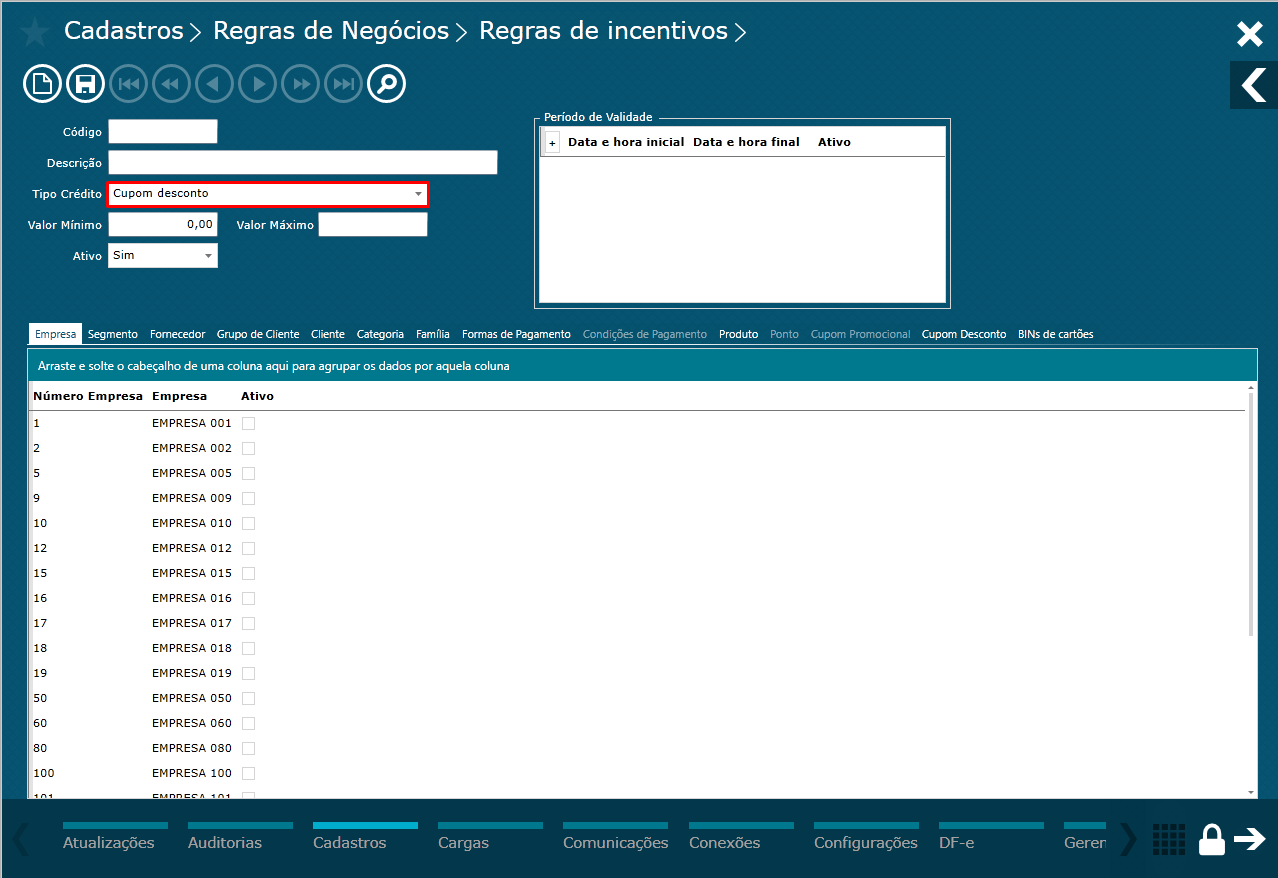
Task: Switch to the Família tab
Action: pos(433,334)
